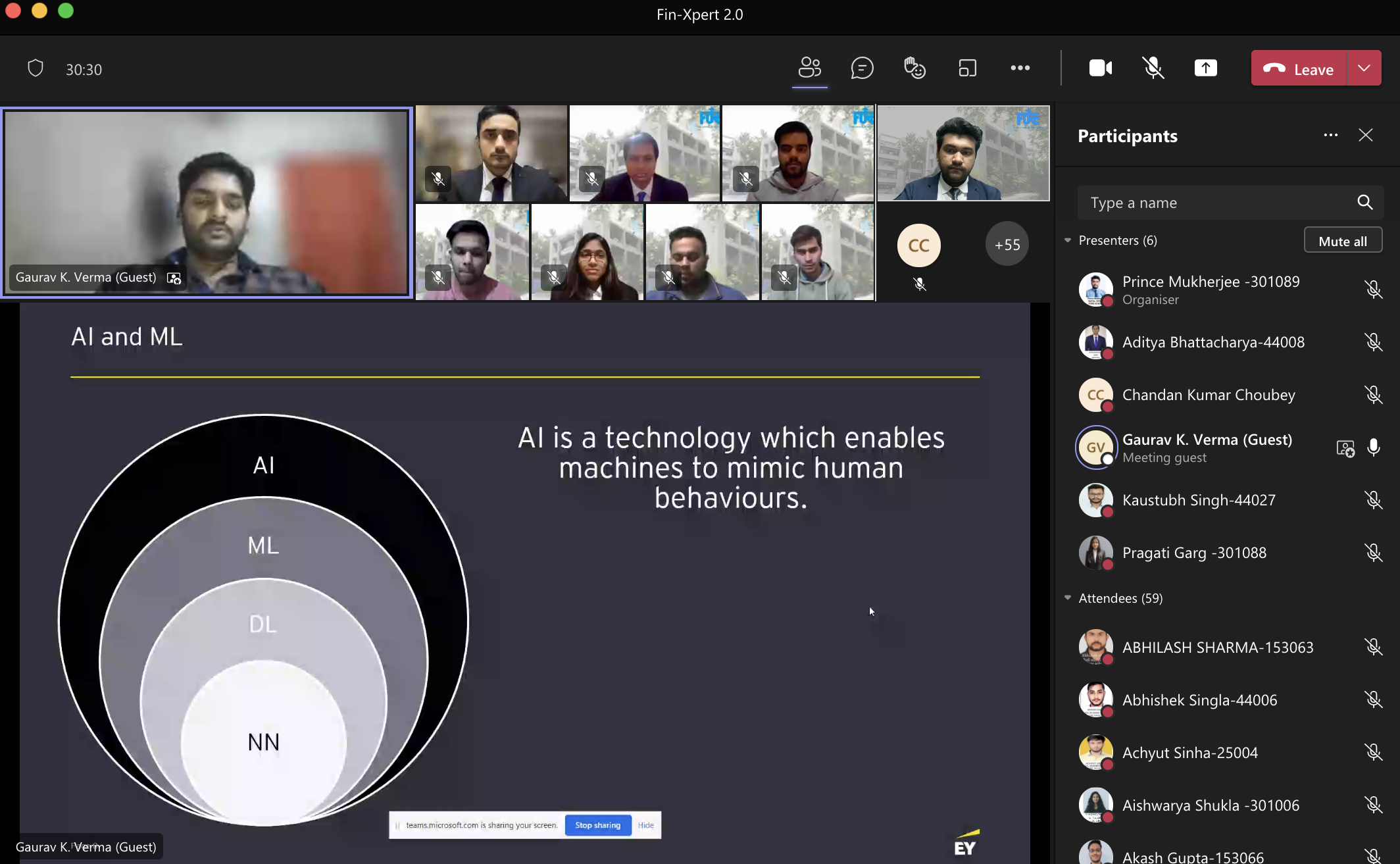
Task: Click the Mute all button
Action: pyautogui.click(x=1343, y=241)
